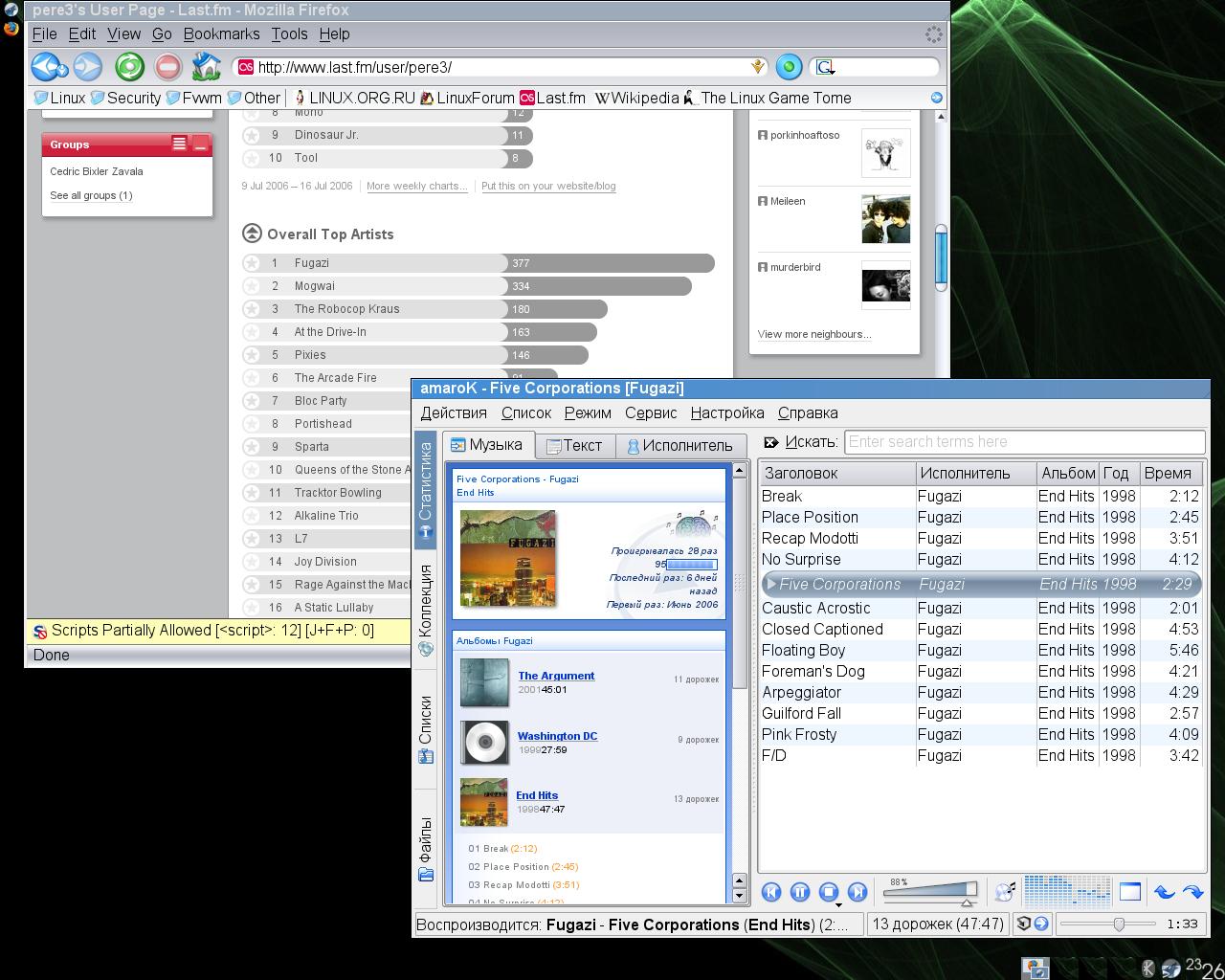Expand the Security bookmarks folder
Viewport: 1225px width, 980px height.
coord(125,98)
